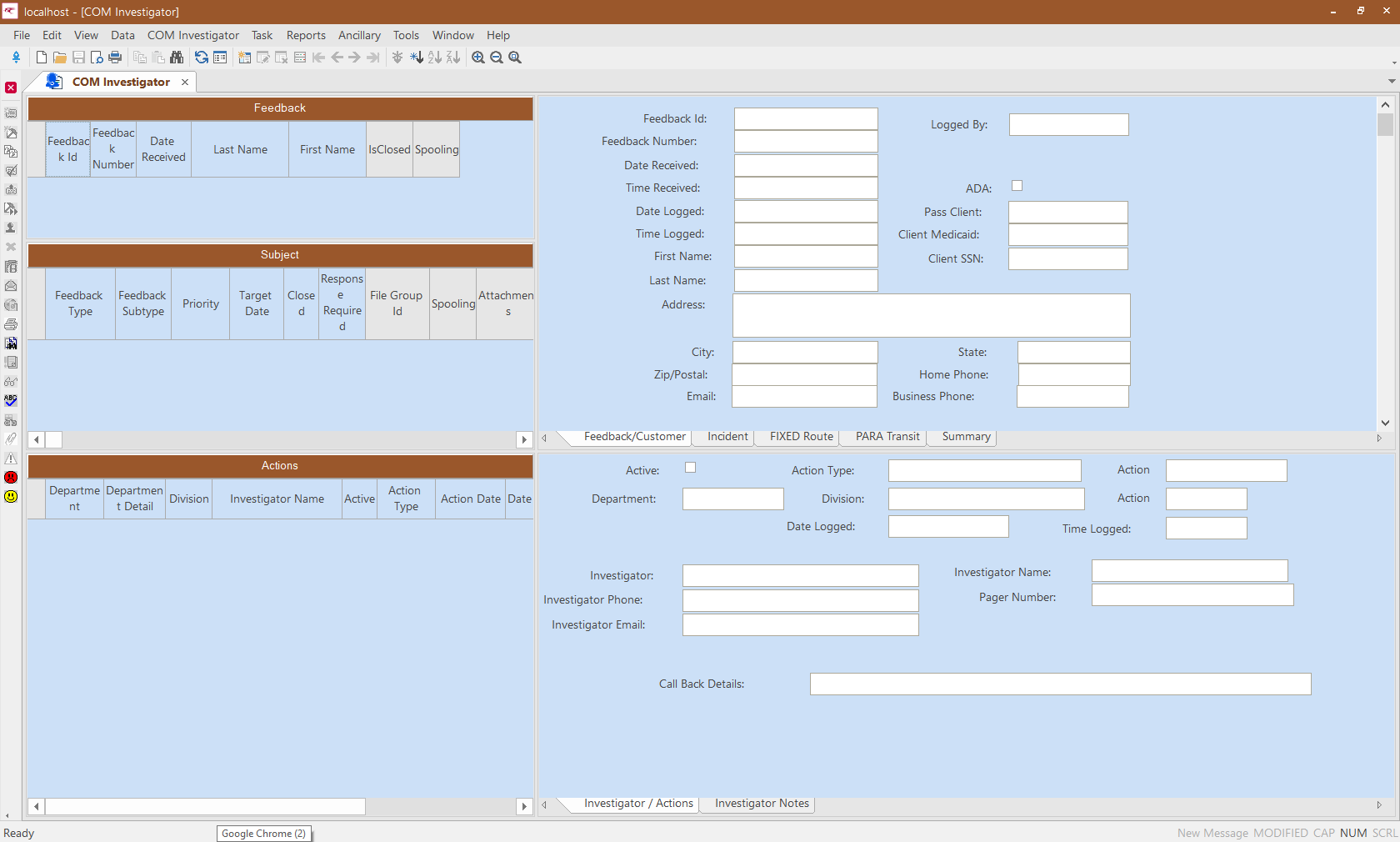Run spell check via the ABC icon
Screen dimensions: 1400x842
[11, 400]
